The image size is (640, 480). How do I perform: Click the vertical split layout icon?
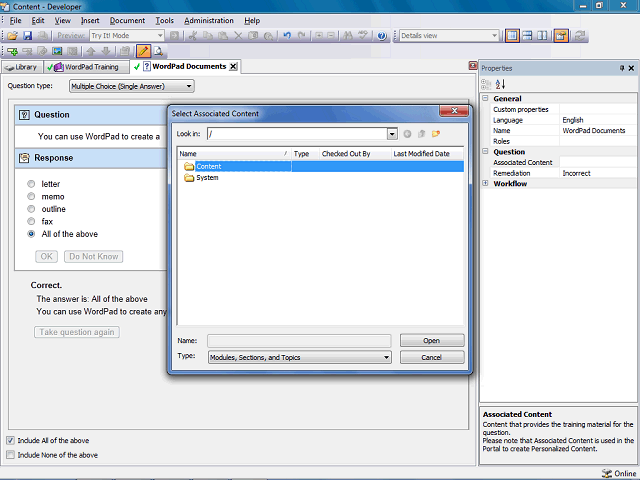(x=542, y=36)
